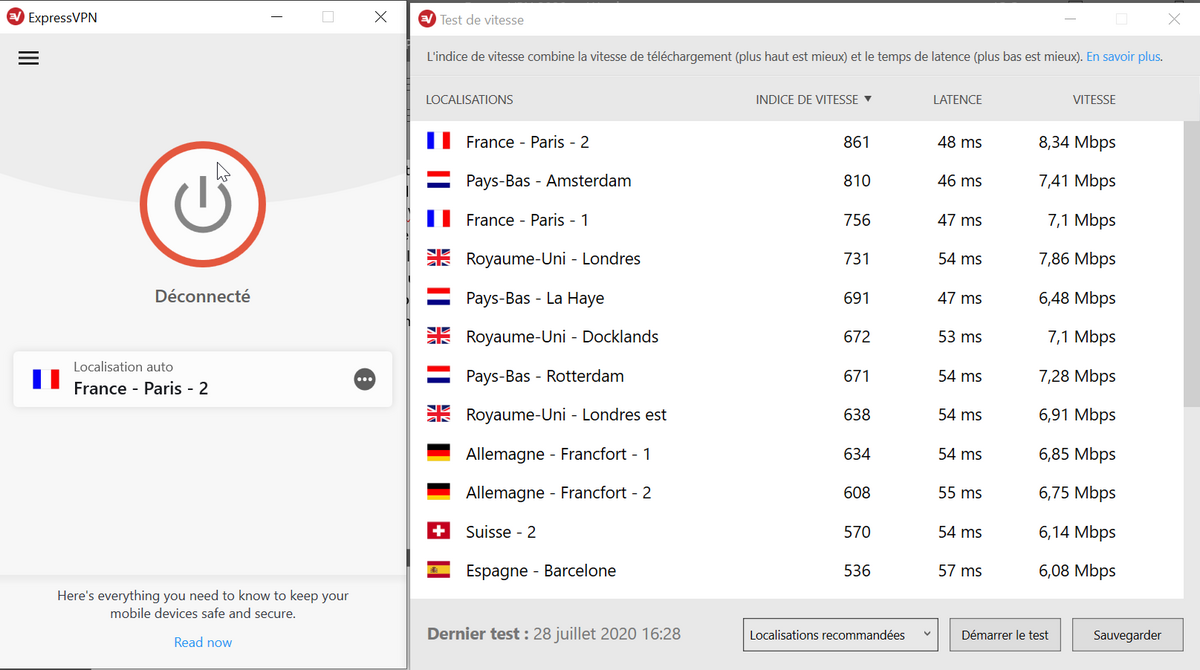This screenshot has height=670, width=1200.
Task: Select Pays-Bas - Rotterdam row
Action: (797, 376)
